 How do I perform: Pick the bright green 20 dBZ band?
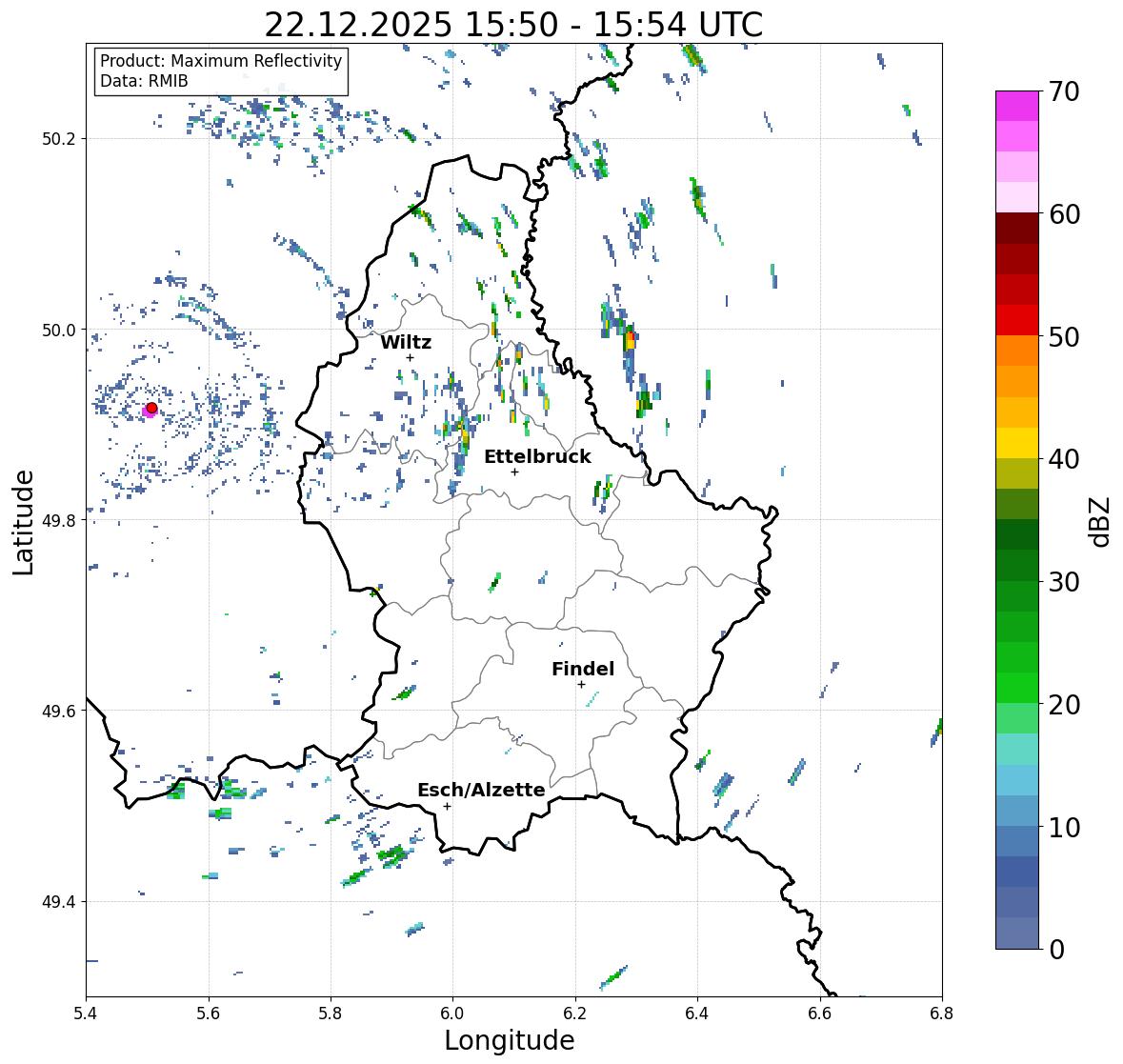tap(1017, 688)
